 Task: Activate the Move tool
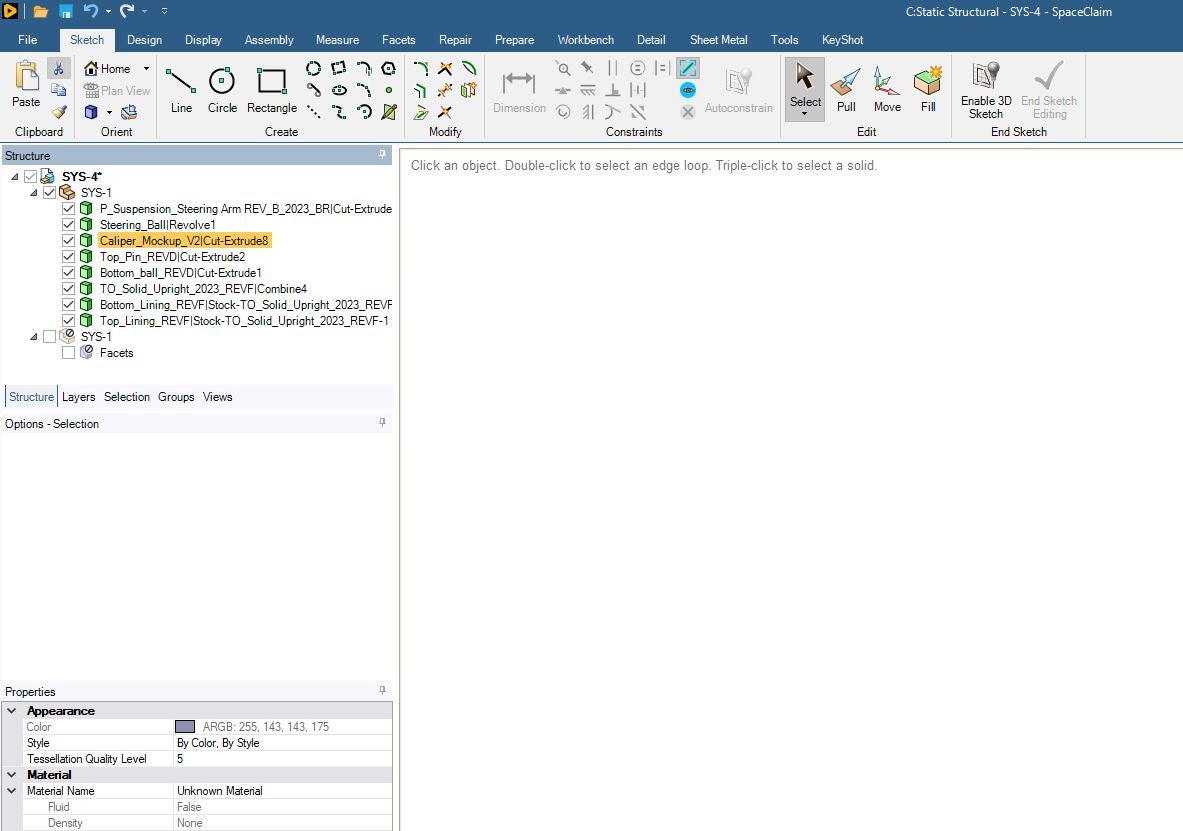tap(886, 90)
